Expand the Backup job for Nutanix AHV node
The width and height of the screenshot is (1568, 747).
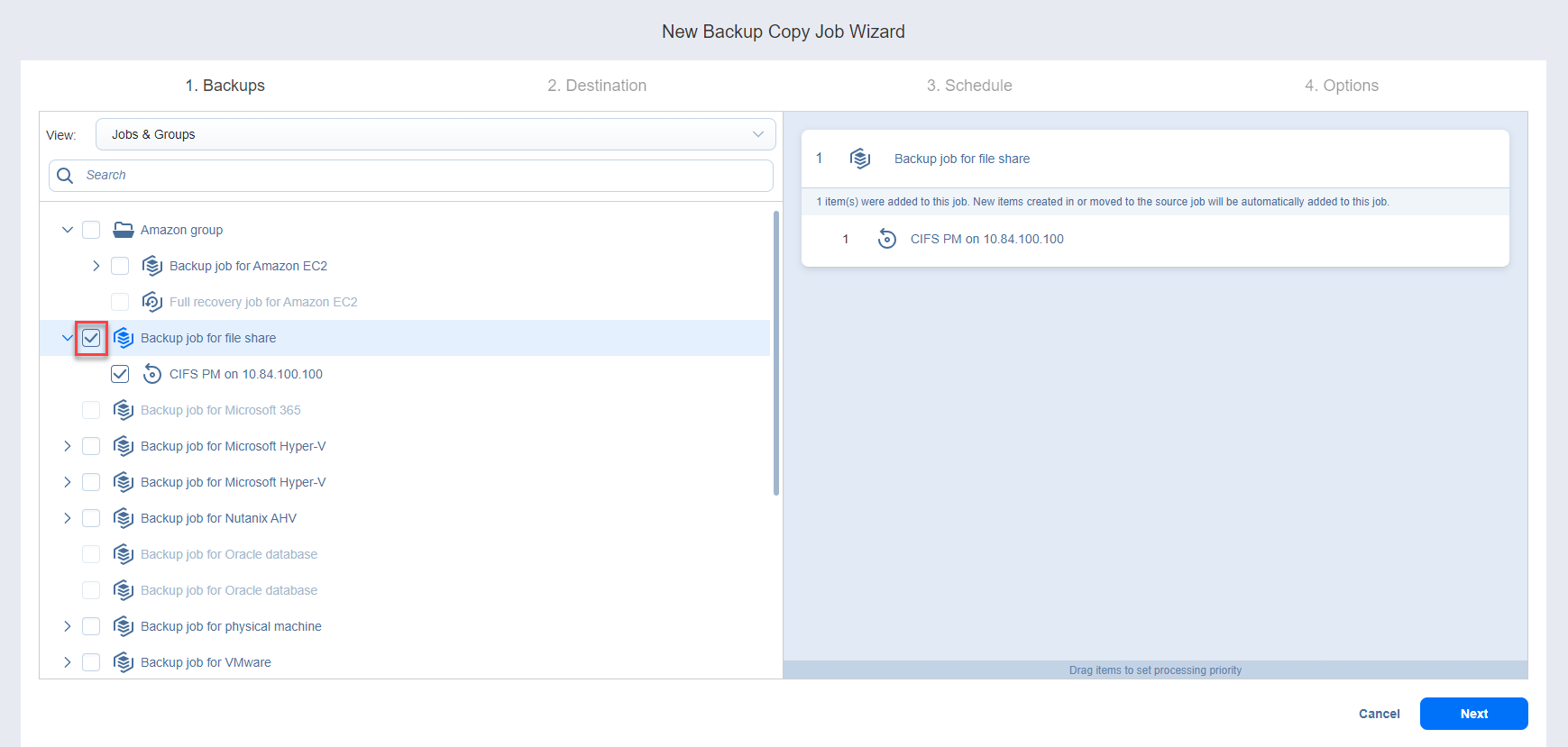(x=68, y=518)
